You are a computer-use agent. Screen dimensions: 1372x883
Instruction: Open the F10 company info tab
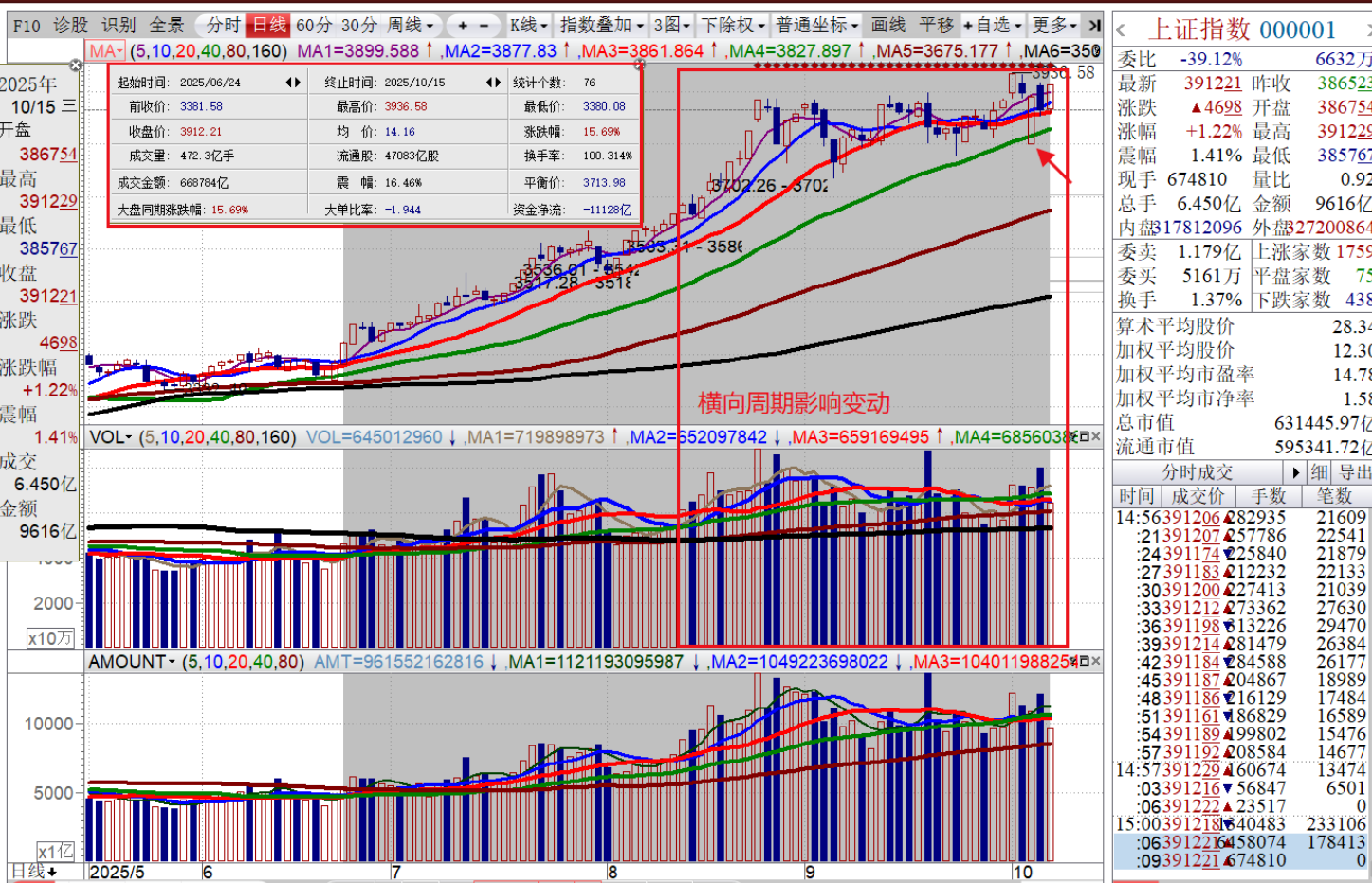coord(27,26)
